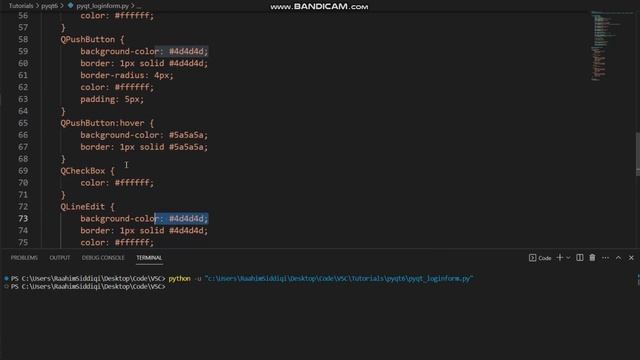Viewport: 640px width, 360px height.
Task: Split the terminal pane
Action: [580, 258]
